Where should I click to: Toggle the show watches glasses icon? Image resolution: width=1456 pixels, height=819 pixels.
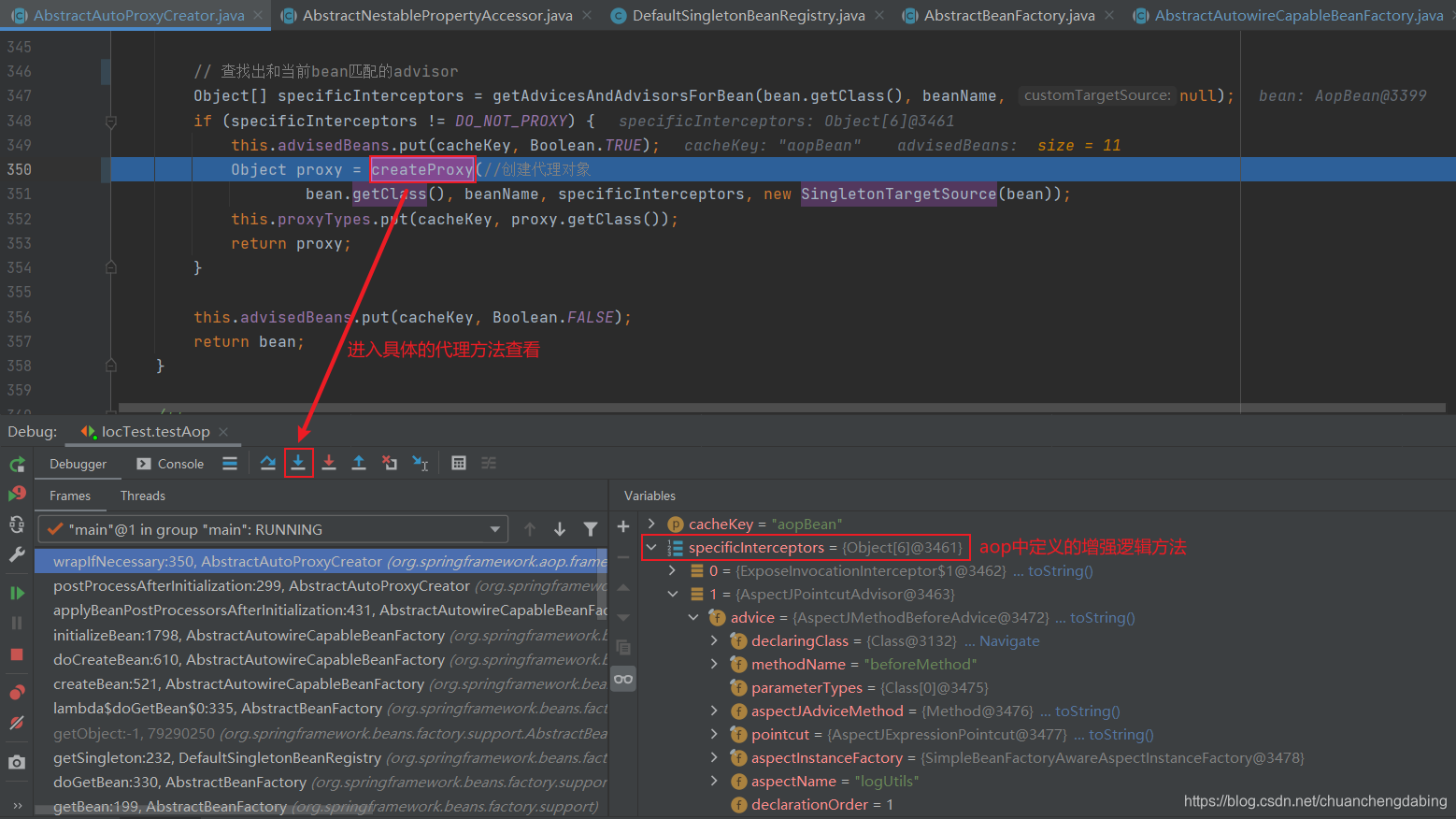[x=623, y=679]
